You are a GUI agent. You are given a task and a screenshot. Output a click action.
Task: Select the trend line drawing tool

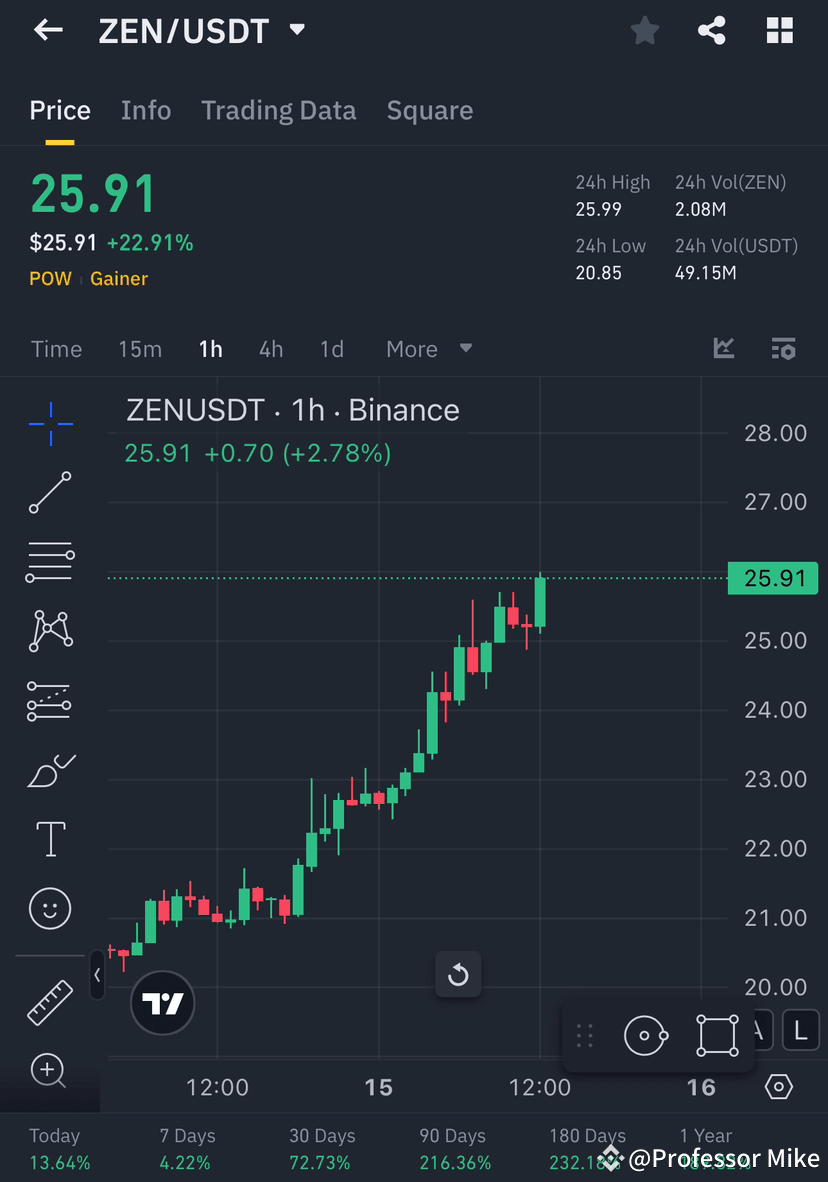50,493
